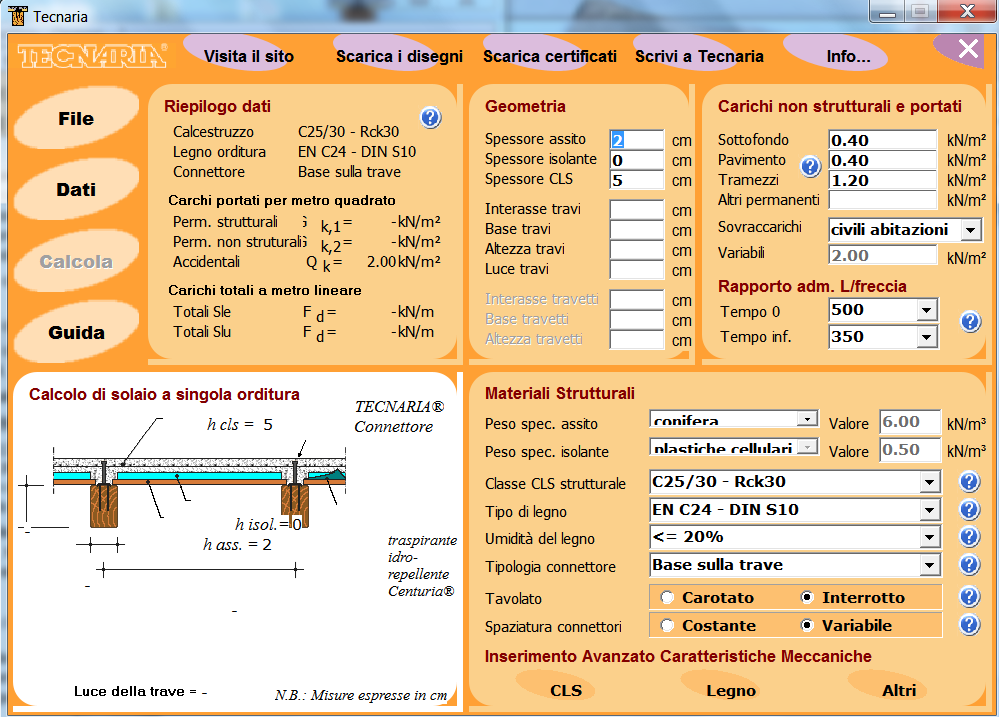The image size is (999, 717).
Task: Click the Spessore assito input field
Action: pos(636,140)
